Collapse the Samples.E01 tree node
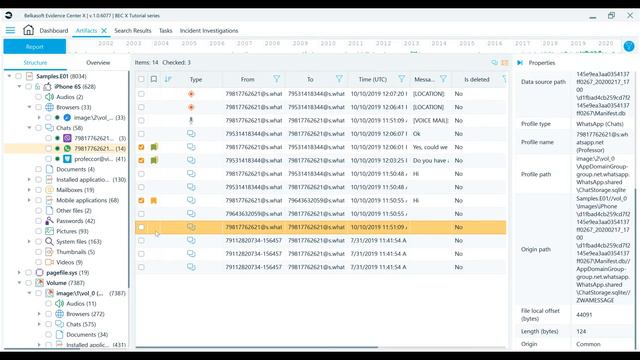This screenshot has width=640, height=360. pyautogui.click(x=9, y=76)
